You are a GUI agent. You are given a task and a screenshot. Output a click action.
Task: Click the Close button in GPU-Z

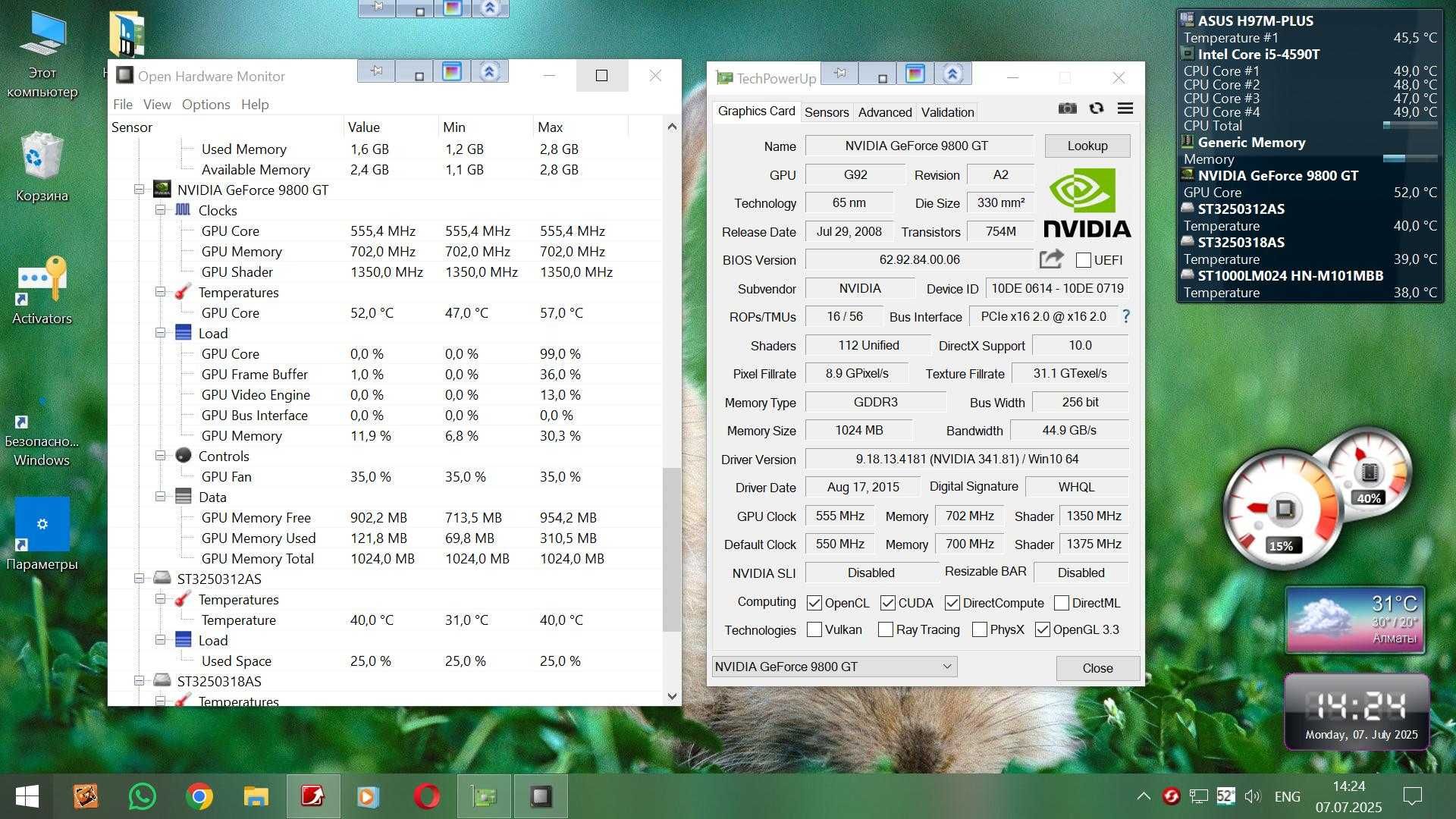(1097, 668)
